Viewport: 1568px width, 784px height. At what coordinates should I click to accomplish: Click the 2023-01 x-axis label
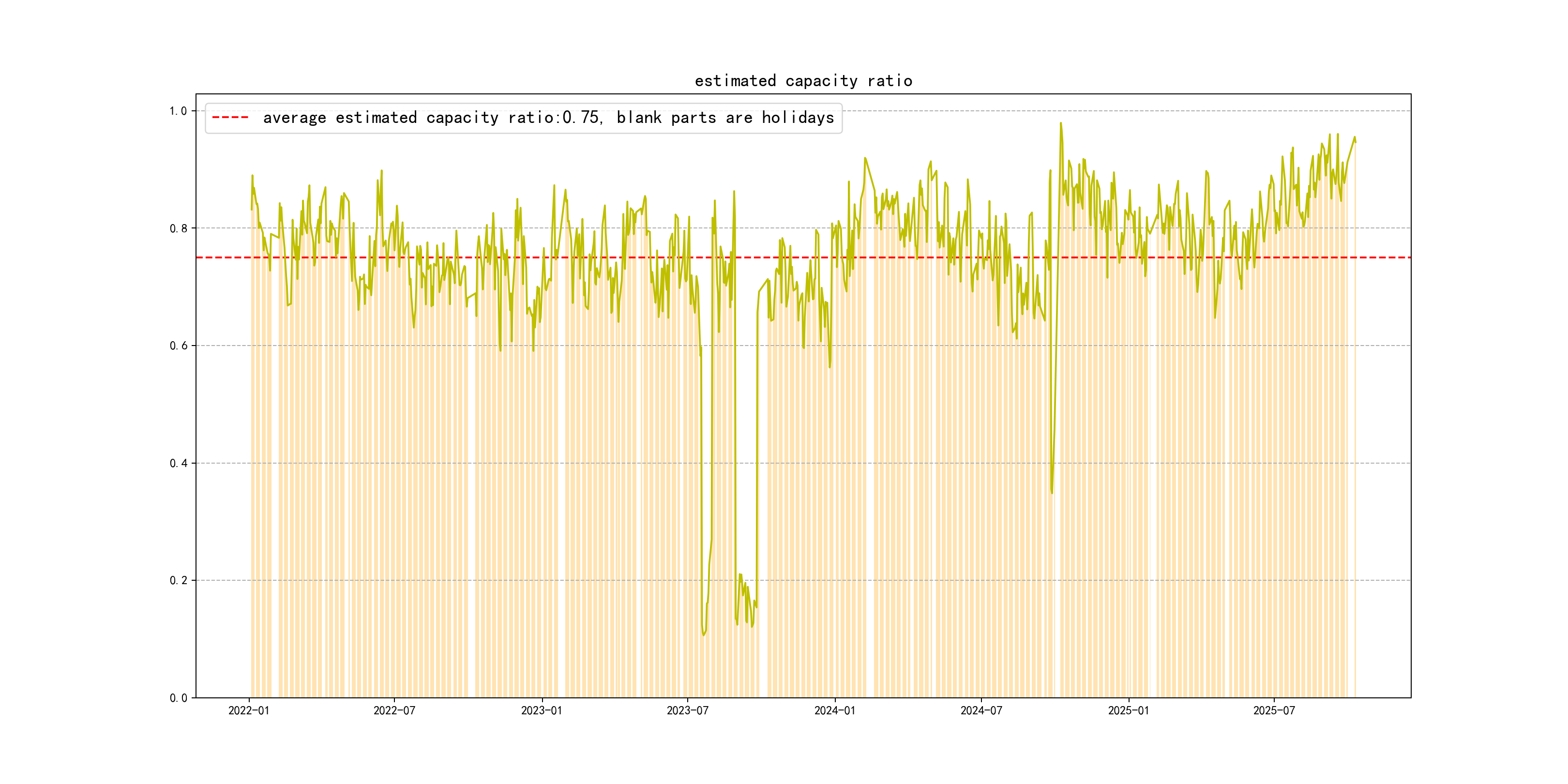click(x=541, y=710)
